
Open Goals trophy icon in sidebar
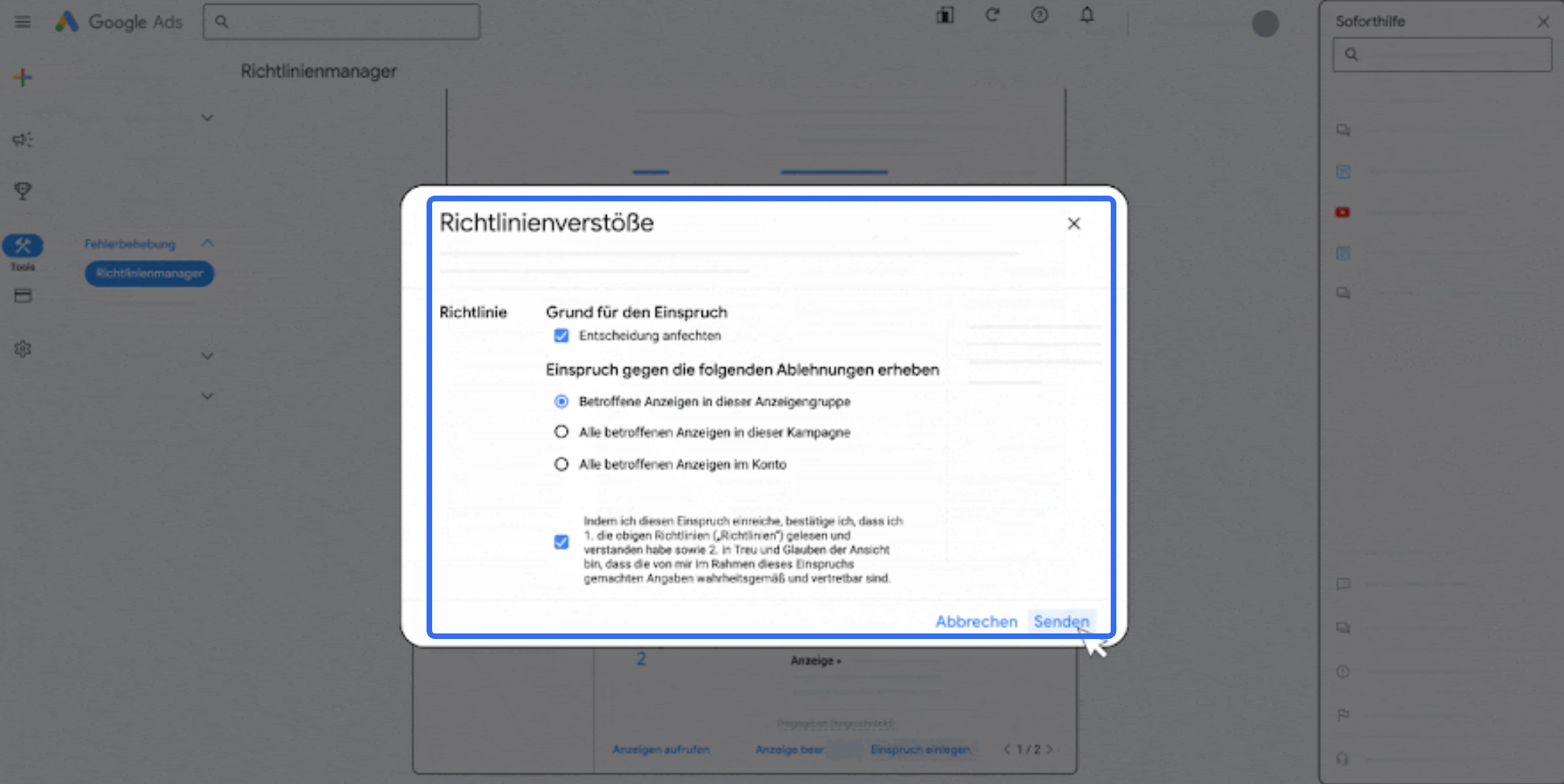click(23, 191)
